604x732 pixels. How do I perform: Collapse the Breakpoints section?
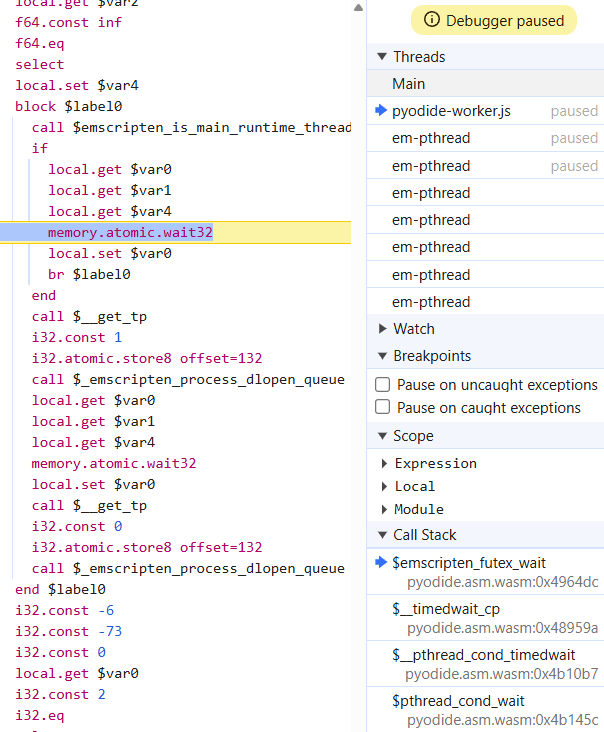click(x=382, y=356)
